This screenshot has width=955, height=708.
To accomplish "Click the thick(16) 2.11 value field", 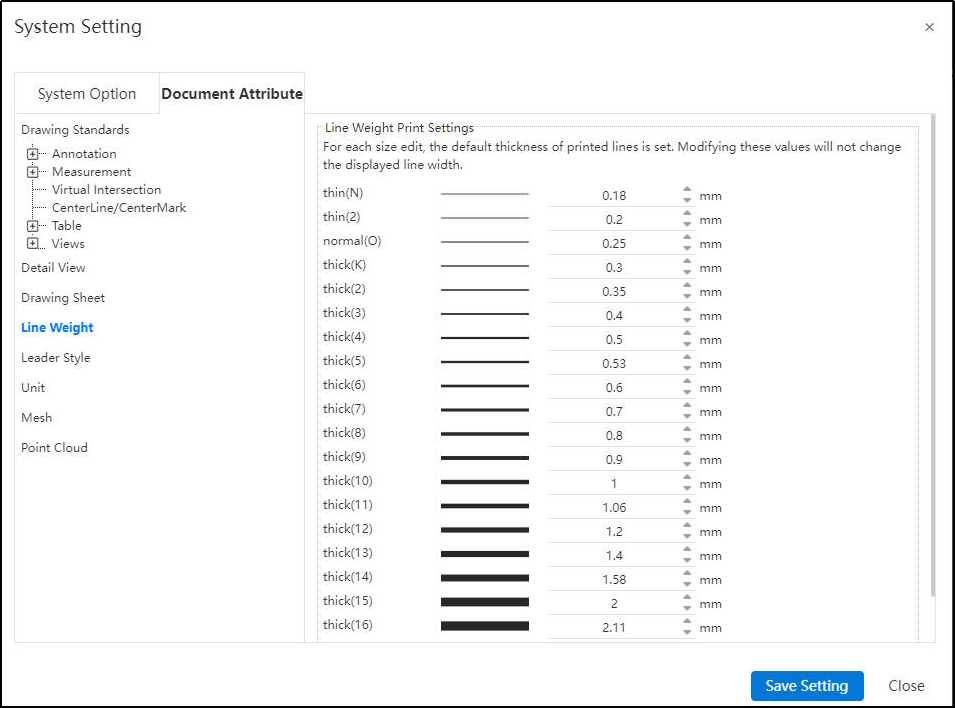I will coord(614,627).
